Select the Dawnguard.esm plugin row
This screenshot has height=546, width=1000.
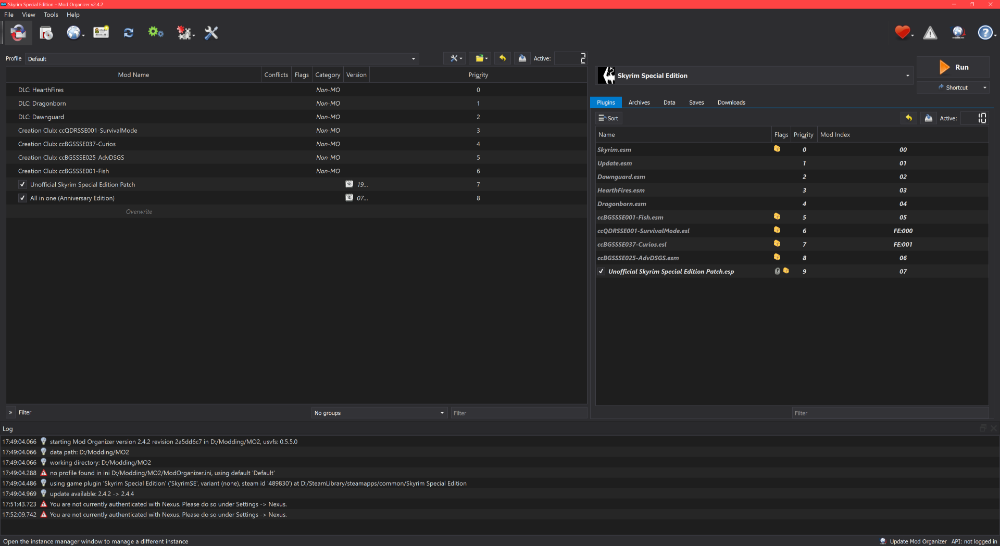pos(792,177)
